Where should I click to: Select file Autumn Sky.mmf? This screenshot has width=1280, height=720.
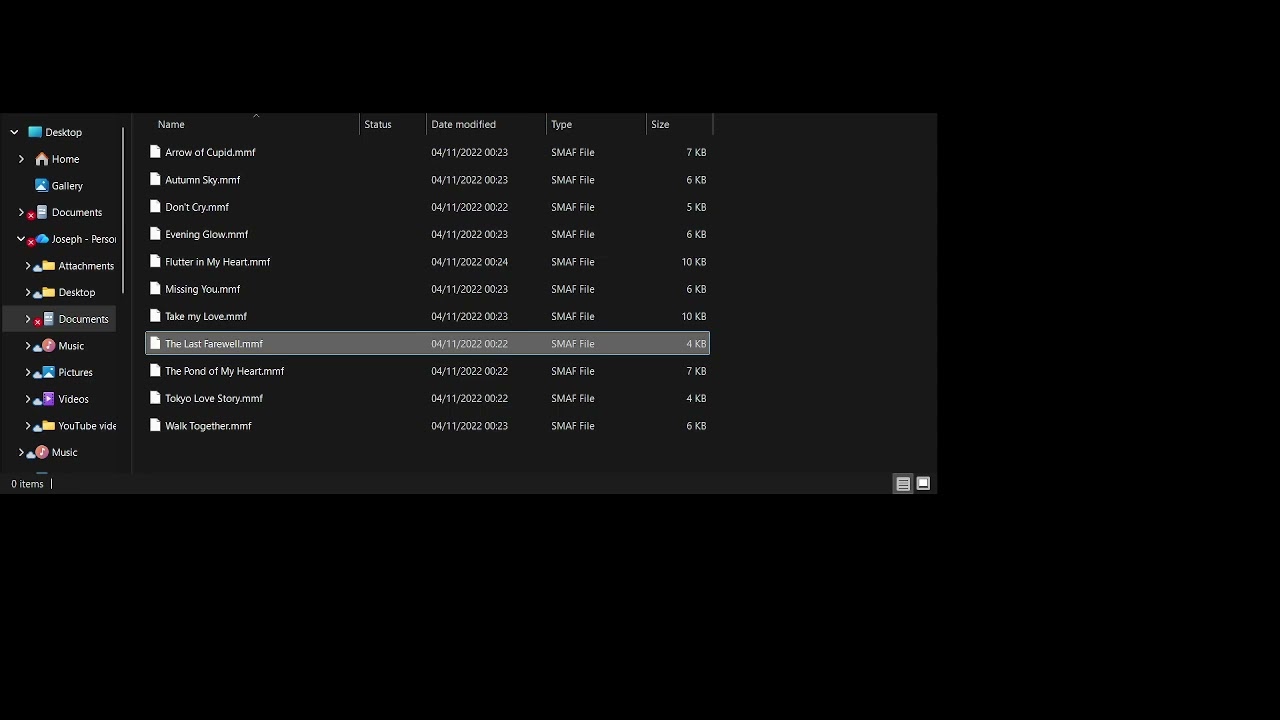[202, 180]
